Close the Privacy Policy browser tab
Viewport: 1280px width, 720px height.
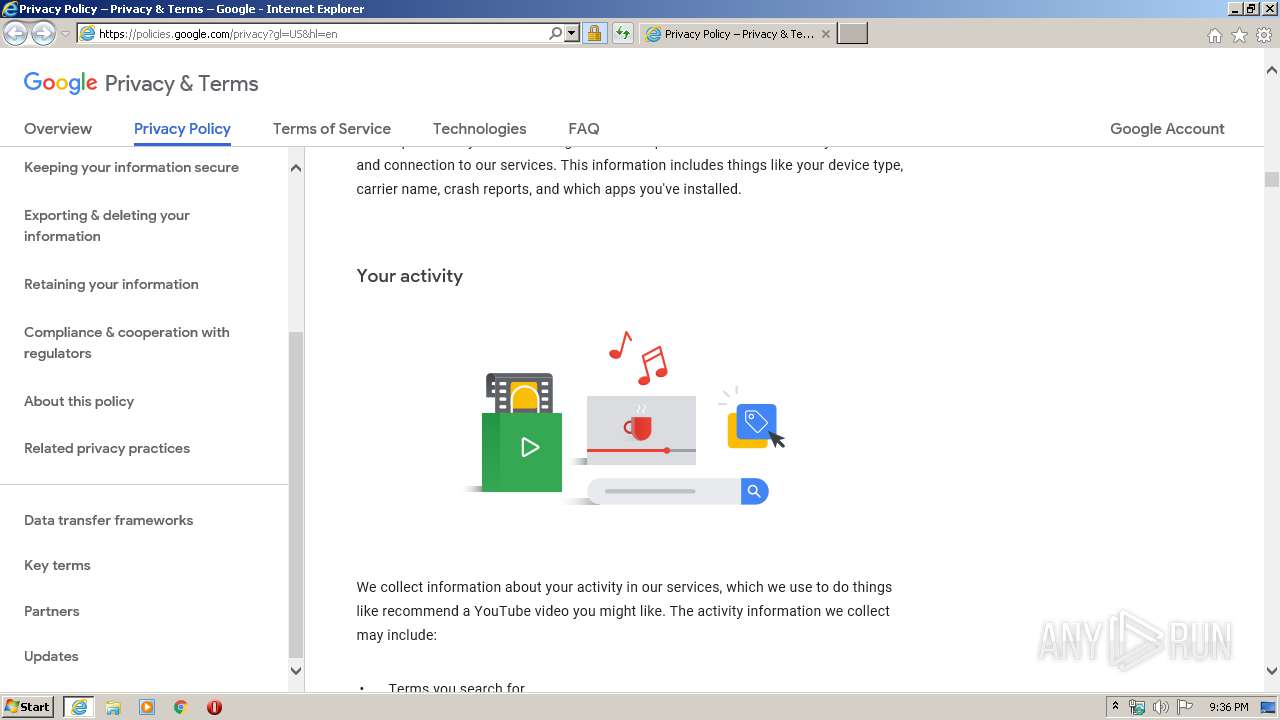tap(825, 34)
